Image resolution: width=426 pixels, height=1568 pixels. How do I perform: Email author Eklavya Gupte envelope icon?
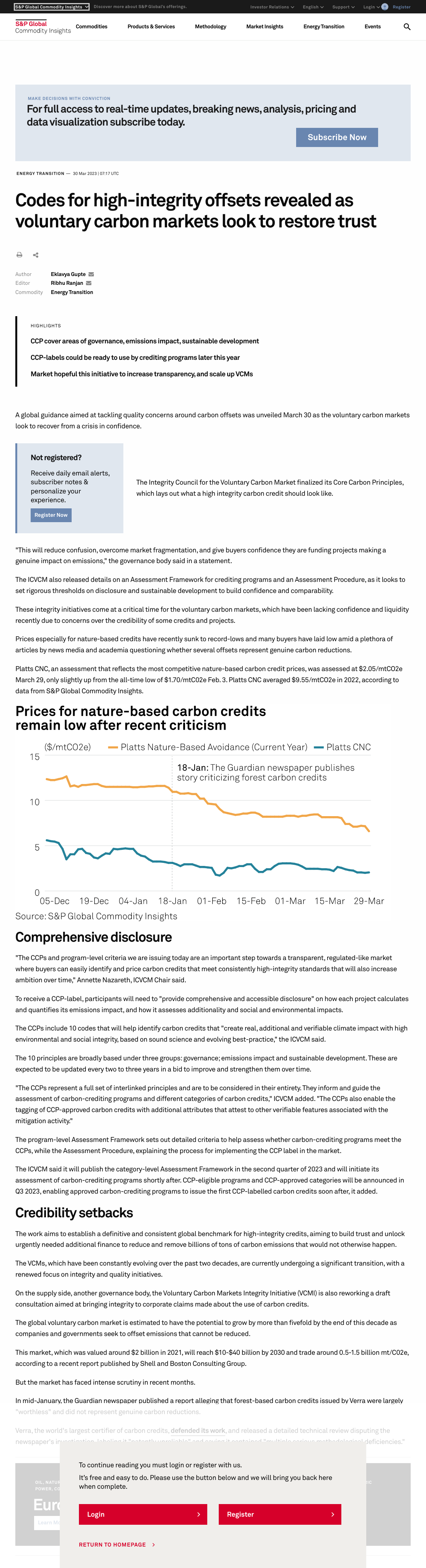[92, 274]
